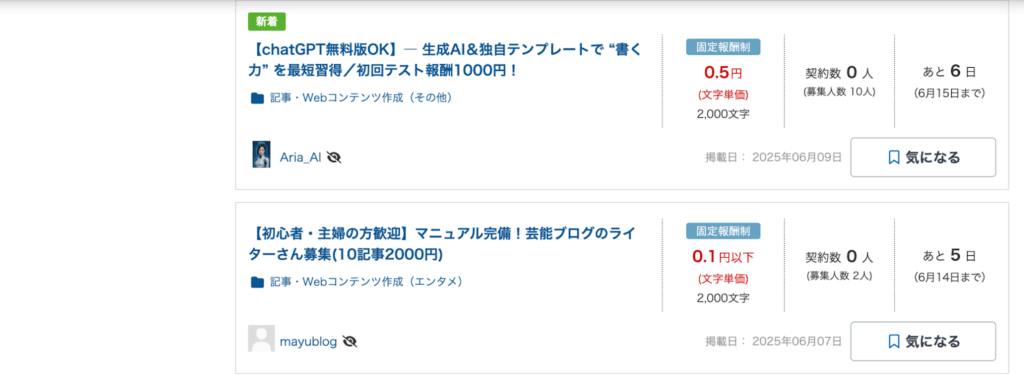
Task: Click the bookmark icon in mayublog job's 気になる button
Action: (x=894, y=342)
